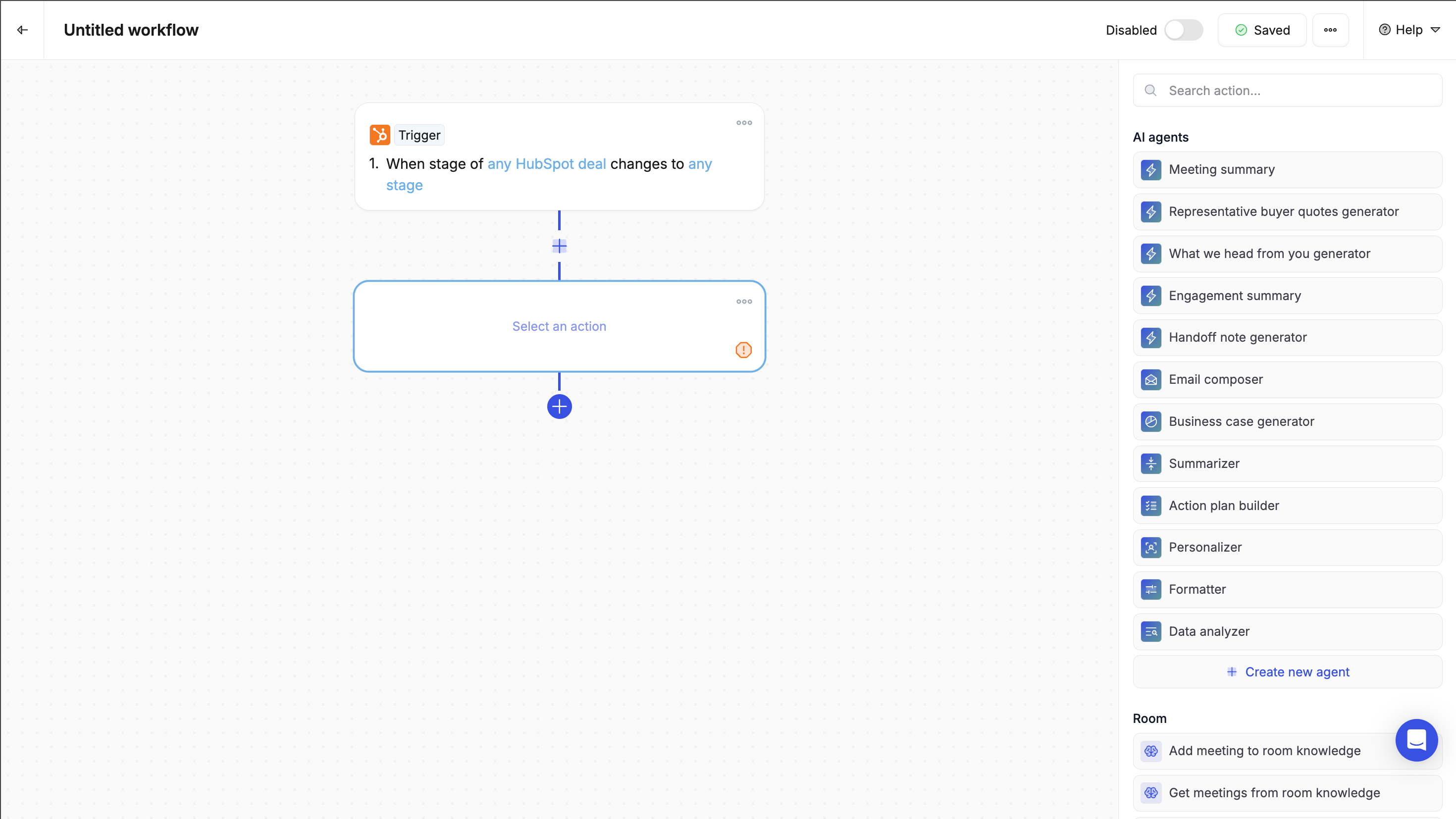This screenshot has height=819, width=1456.
Task: Click the blue circular add step button
Action: click(559, 407)
